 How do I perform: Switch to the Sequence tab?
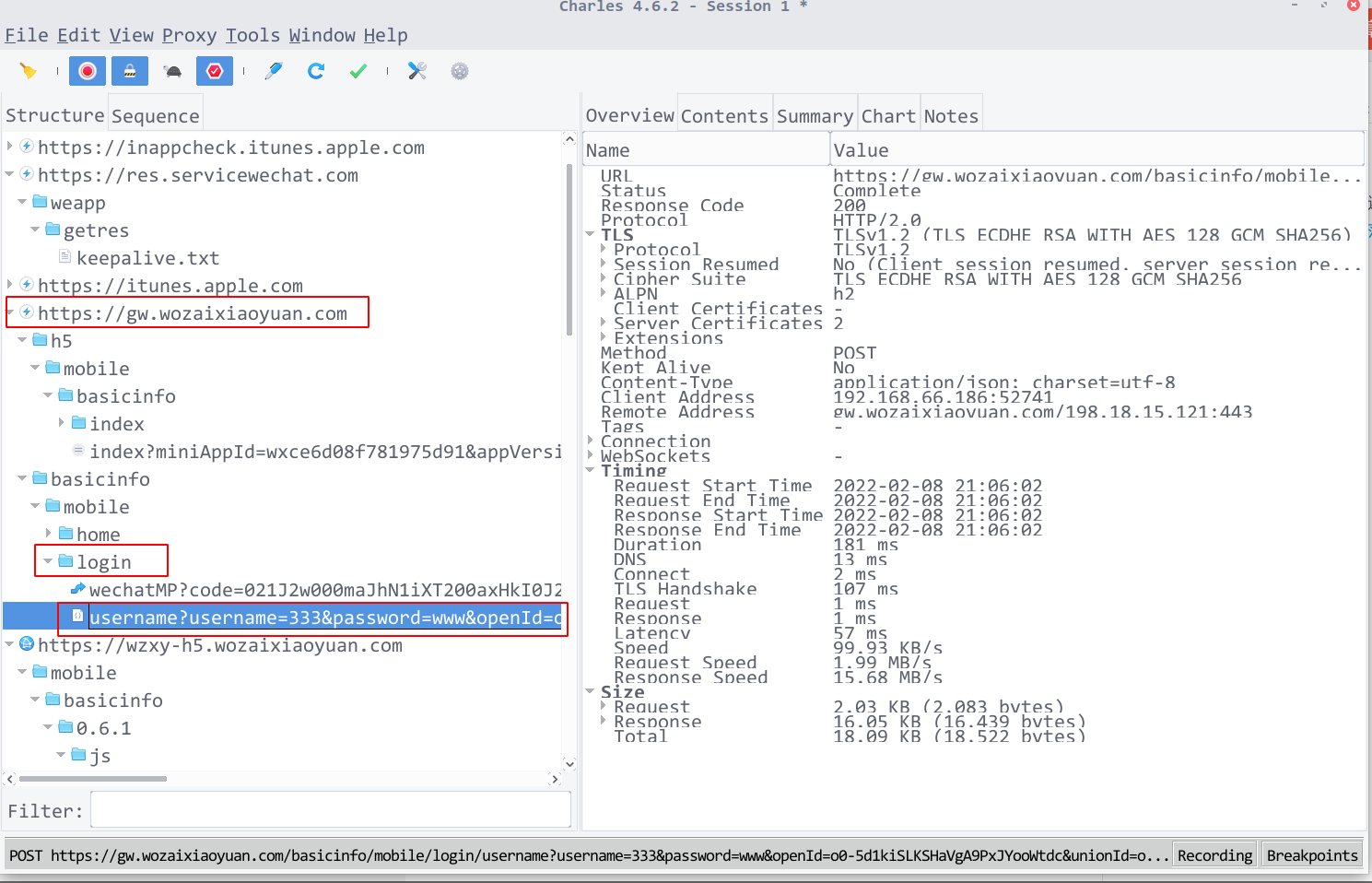click(x=156, y=116)
